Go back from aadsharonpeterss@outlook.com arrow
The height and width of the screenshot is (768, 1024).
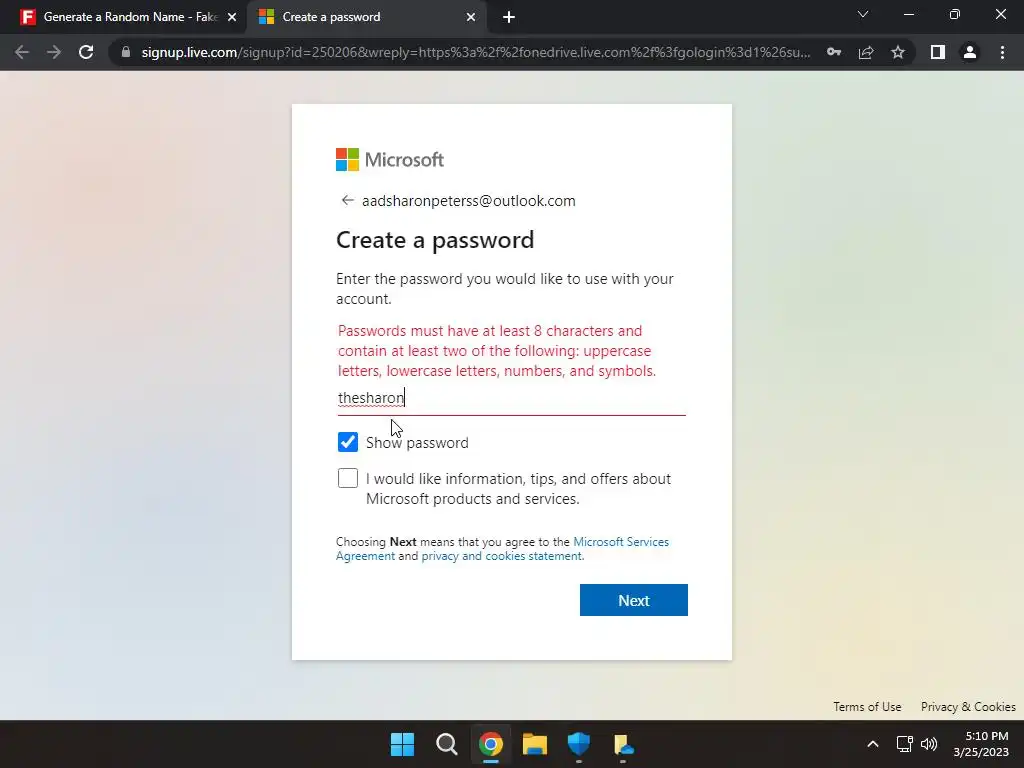[x=347, y=200]
